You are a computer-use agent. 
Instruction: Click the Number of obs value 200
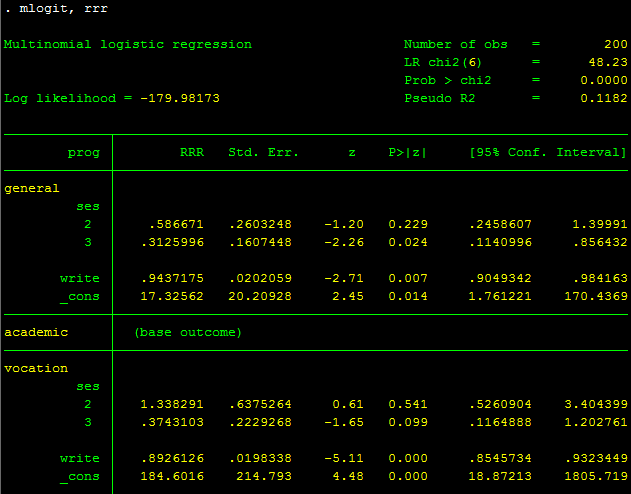[x=616, y=44]
